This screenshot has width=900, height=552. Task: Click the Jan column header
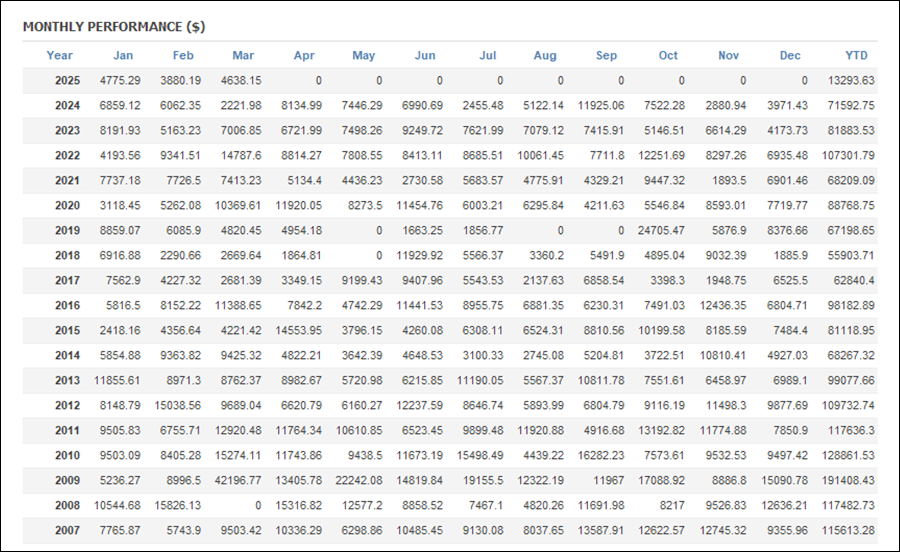point(123,55)
